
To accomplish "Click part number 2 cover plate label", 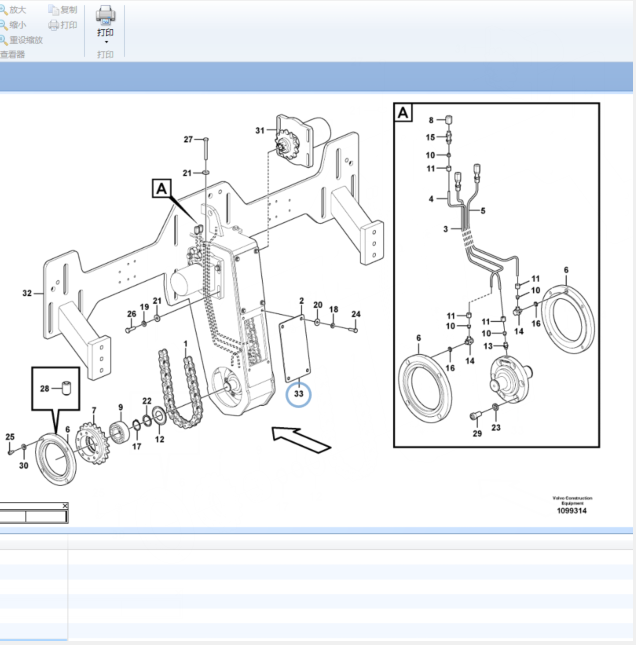I will 301,300.
